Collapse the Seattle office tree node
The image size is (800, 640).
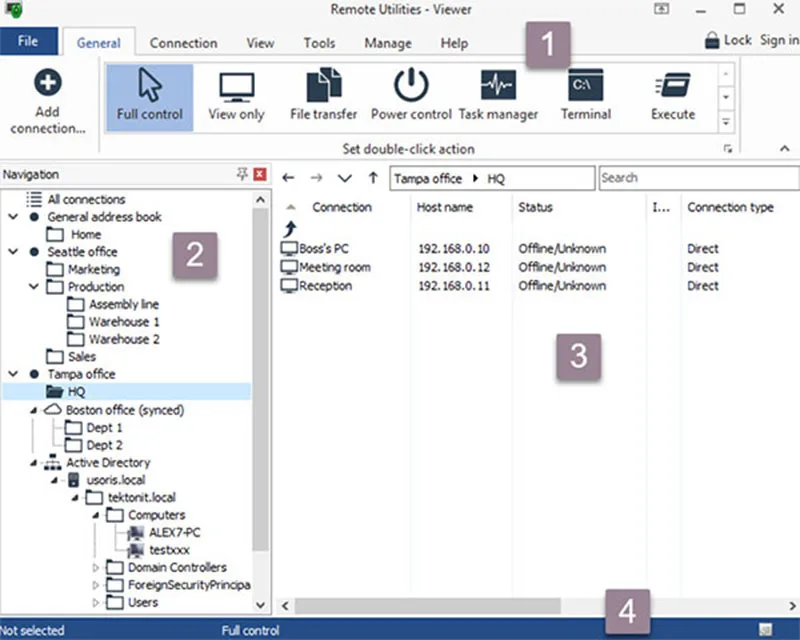tap(13, 252)
